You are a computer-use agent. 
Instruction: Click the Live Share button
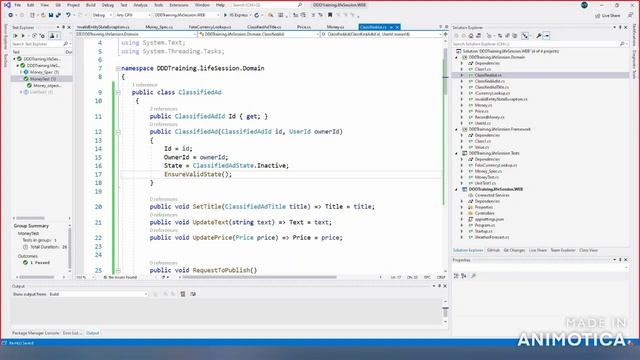point(608,16)
